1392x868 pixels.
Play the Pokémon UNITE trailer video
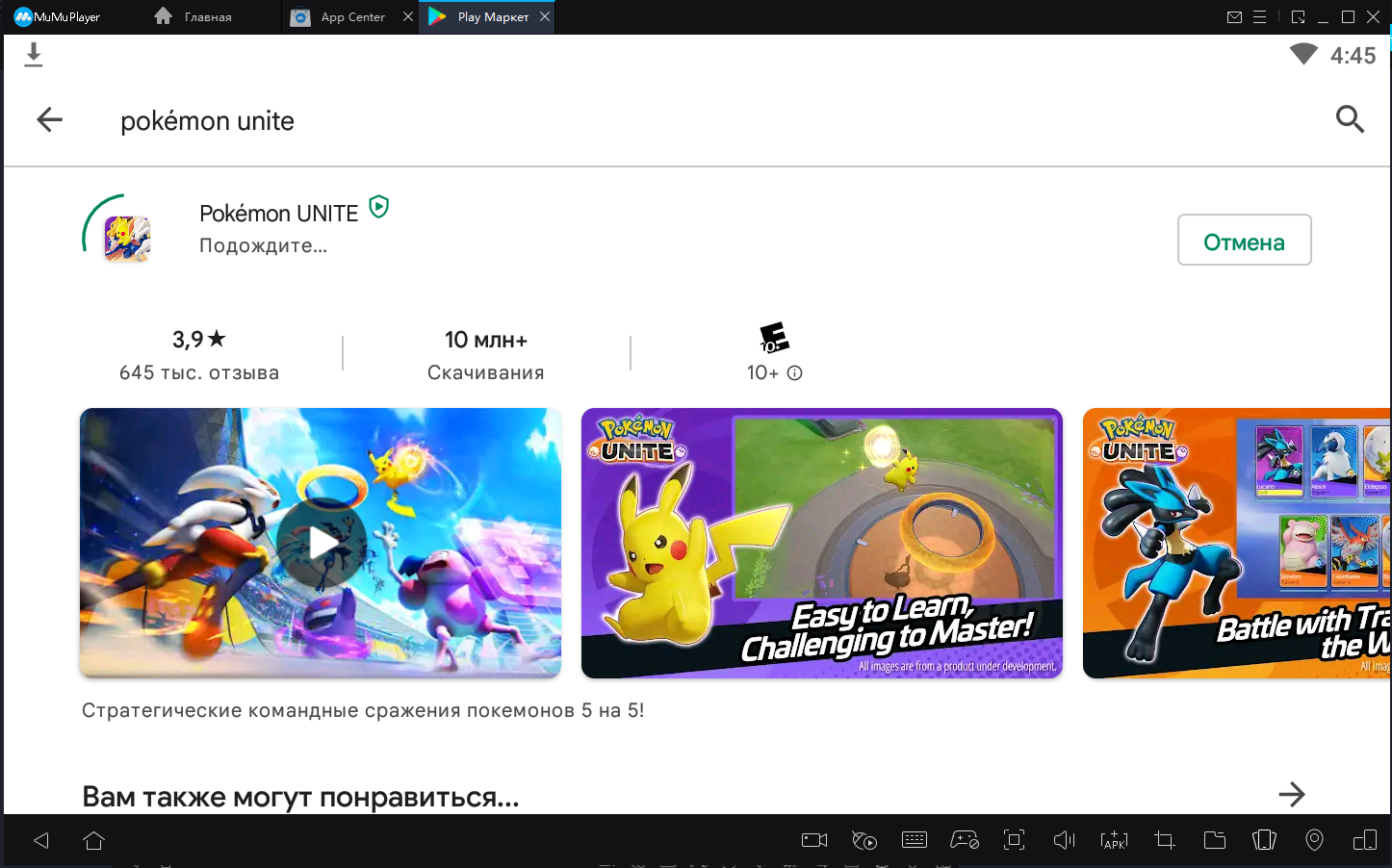click(322, 544)
